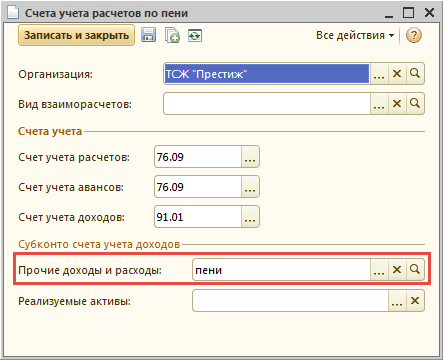
Task: Choose account for Счет учета расчетов
Action: tap(250, 157)
